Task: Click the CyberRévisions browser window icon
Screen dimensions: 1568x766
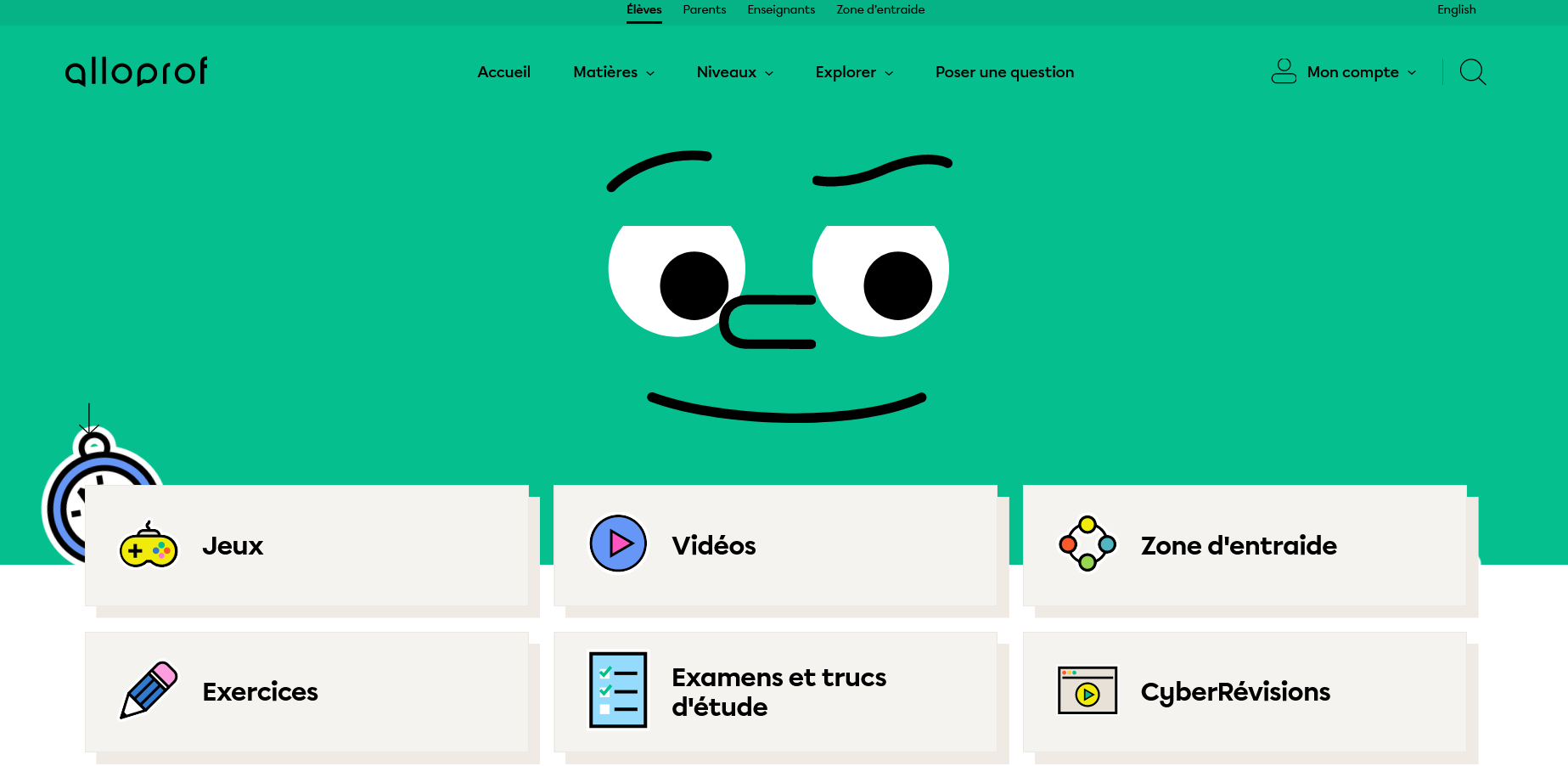Action: tap(1087, 690)
